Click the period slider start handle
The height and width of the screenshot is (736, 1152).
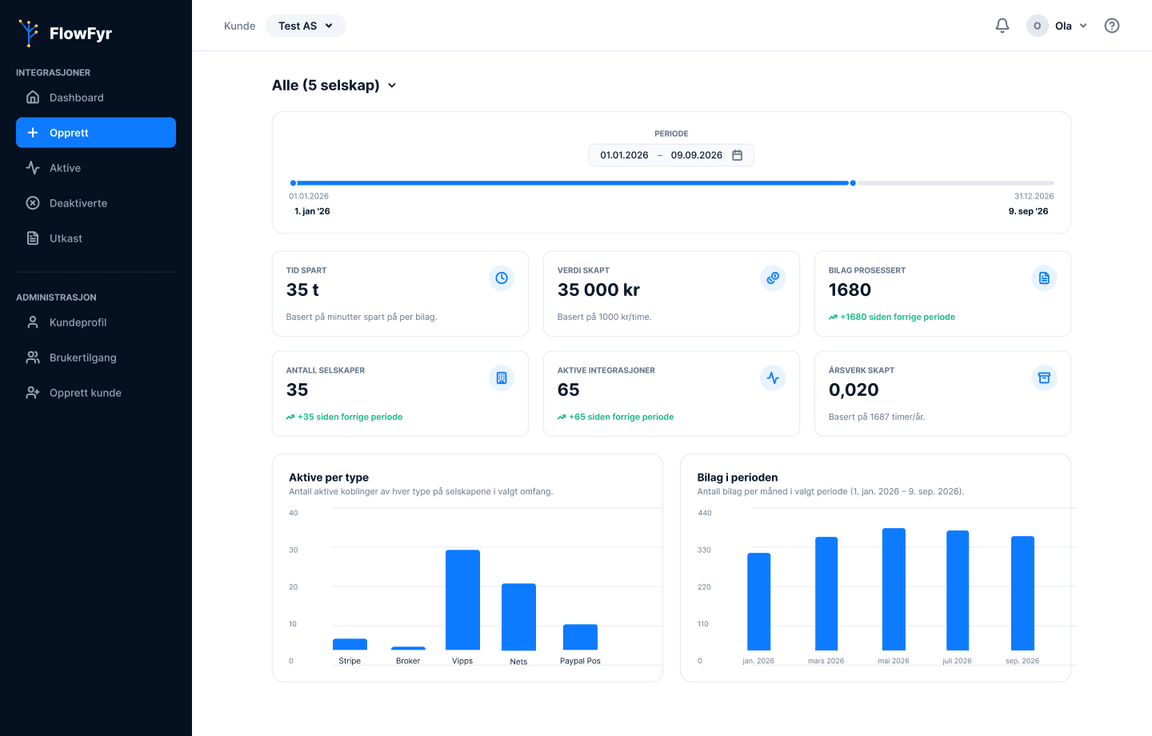tap(293, 183)
